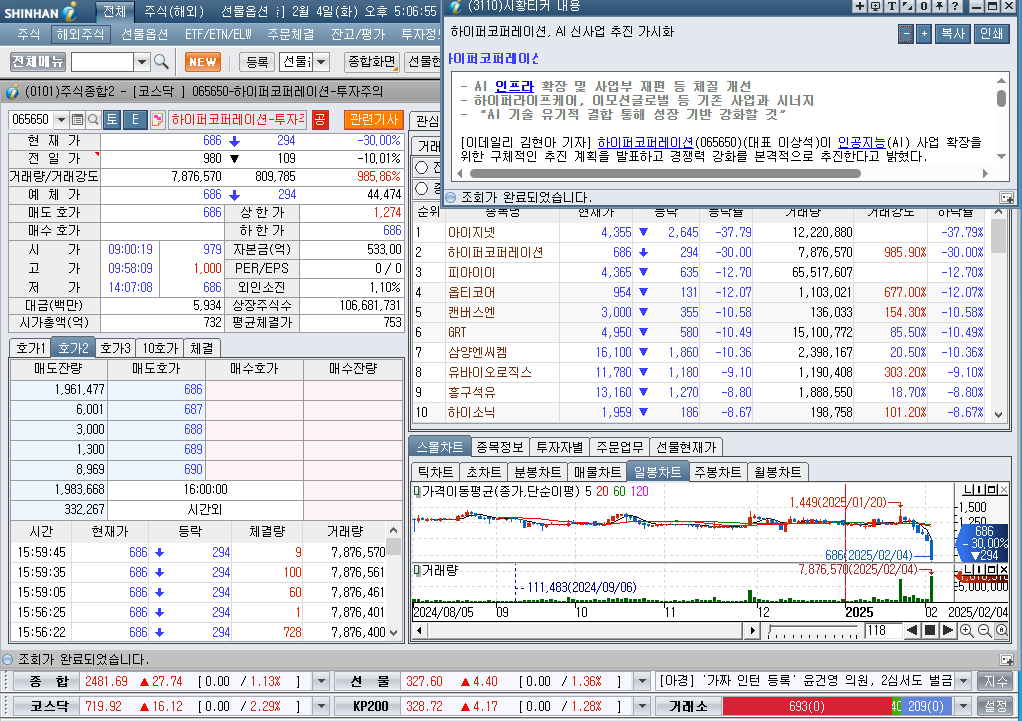The height and width of the screenshot is (721, 1022).
Task: Click the diagonal arrows icon in the news title bar
Action: coord(907,6)
